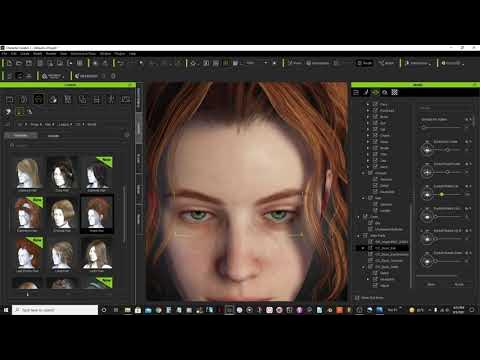Collapse the highlighted row in the Modify tree
Image resolution: width=480 pixels, height=360 pixels.
(x=363, y=248)
